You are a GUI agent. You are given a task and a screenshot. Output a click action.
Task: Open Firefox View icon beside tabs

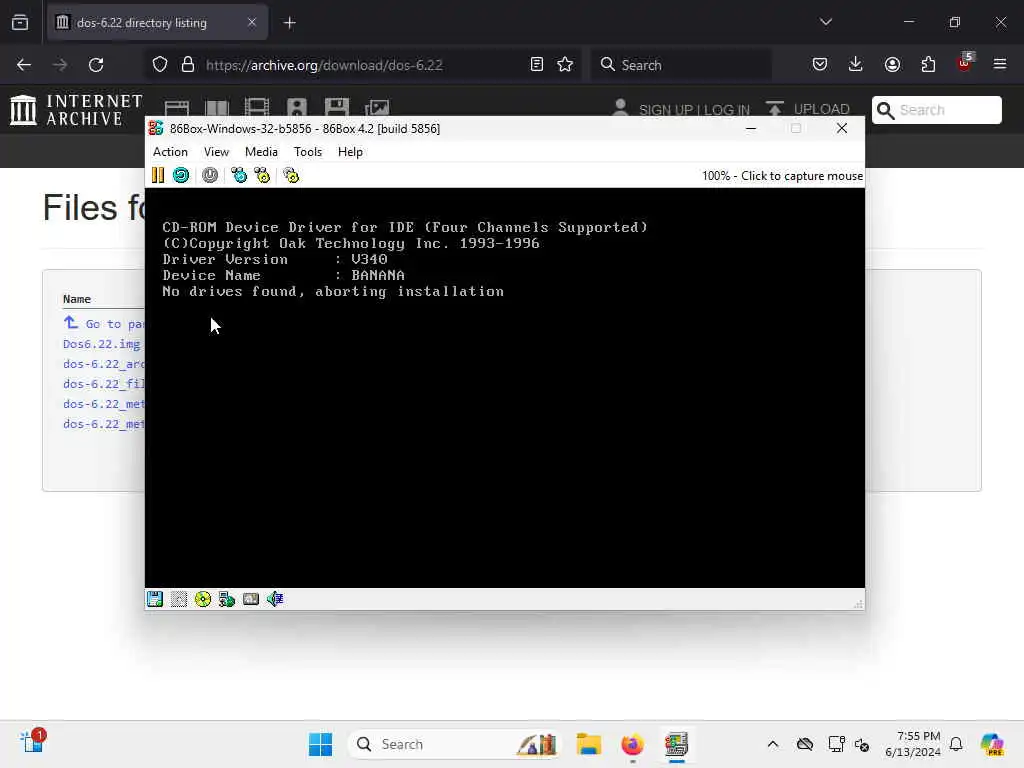click(x=20, y=23)
